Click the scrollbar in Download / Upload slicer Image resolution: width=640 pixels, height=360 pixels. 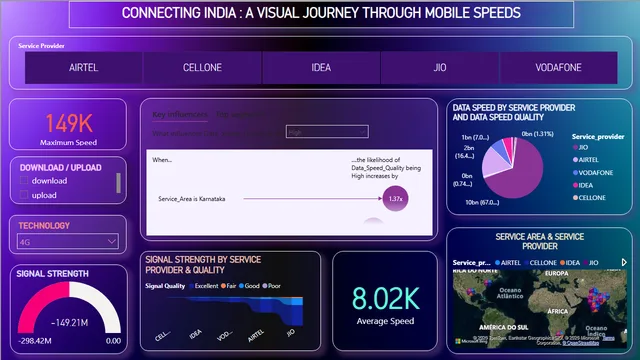(118, 183)
